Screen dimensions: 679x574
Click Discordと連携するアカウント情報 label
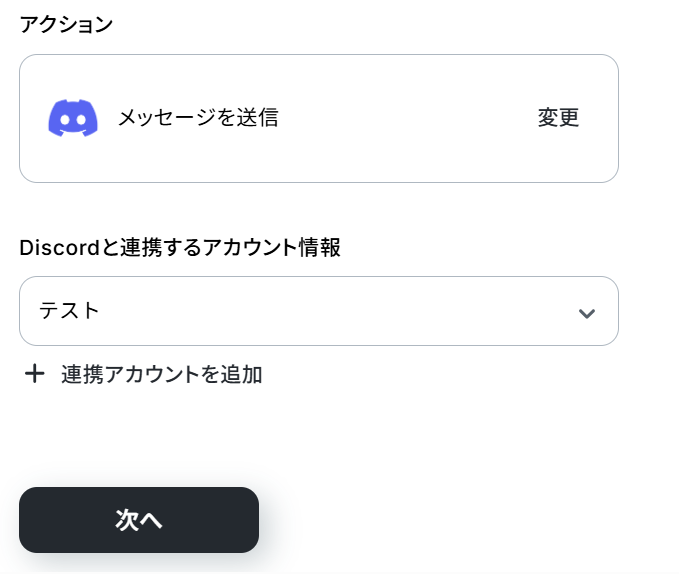click(x=180, y=248)
